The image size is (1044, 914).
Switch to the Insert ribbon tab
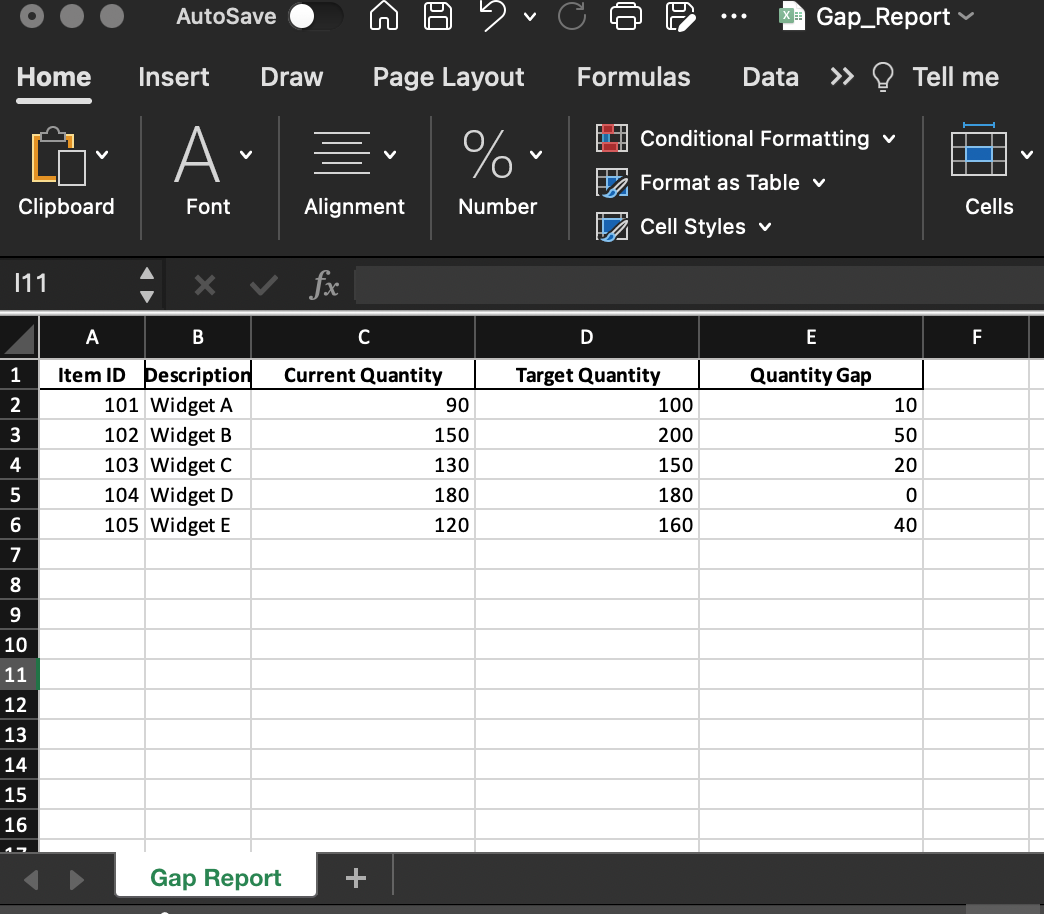(174, 77)
